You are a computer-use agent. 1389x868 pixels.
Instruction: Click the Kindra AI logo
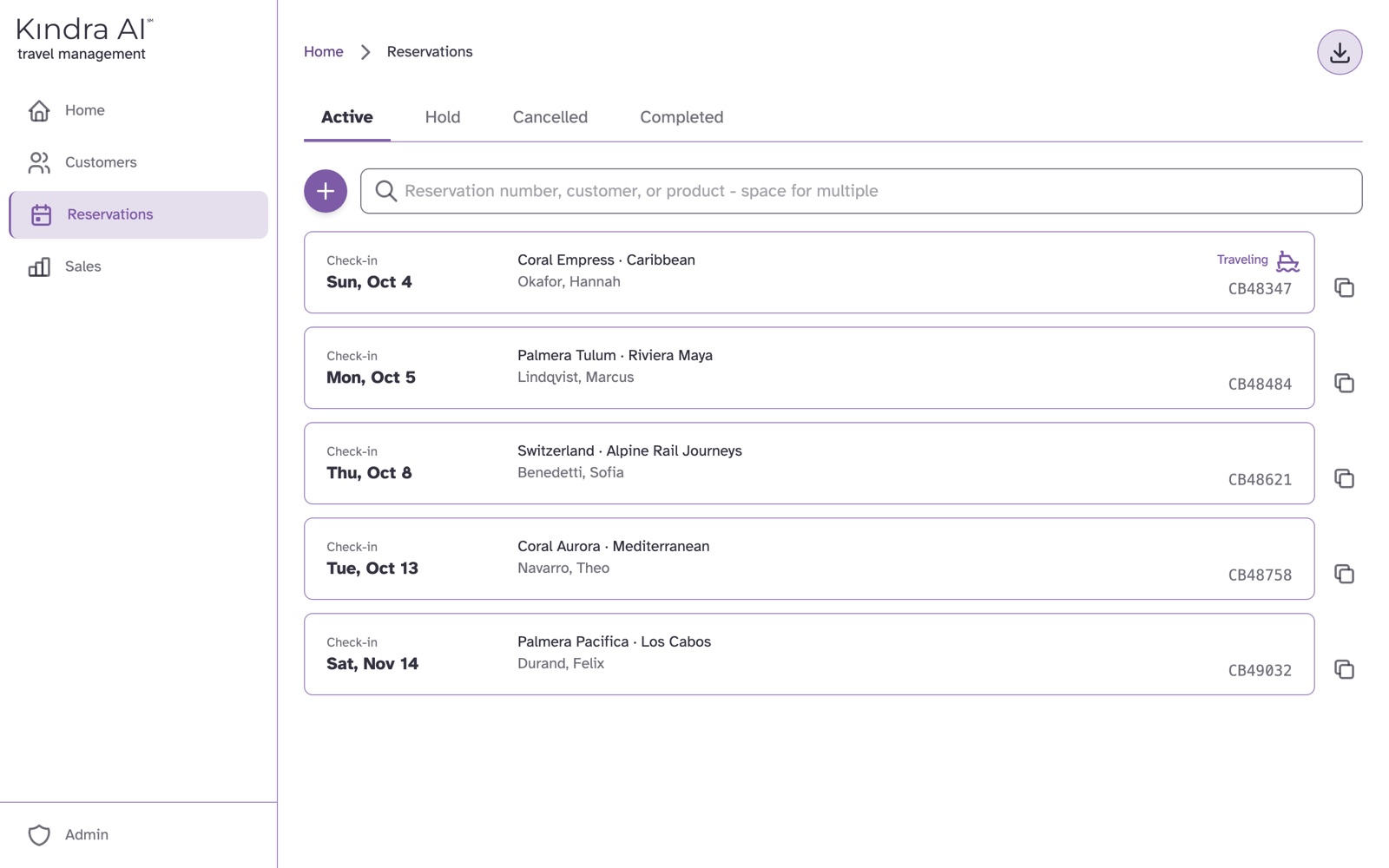click(x=85, y=39)
